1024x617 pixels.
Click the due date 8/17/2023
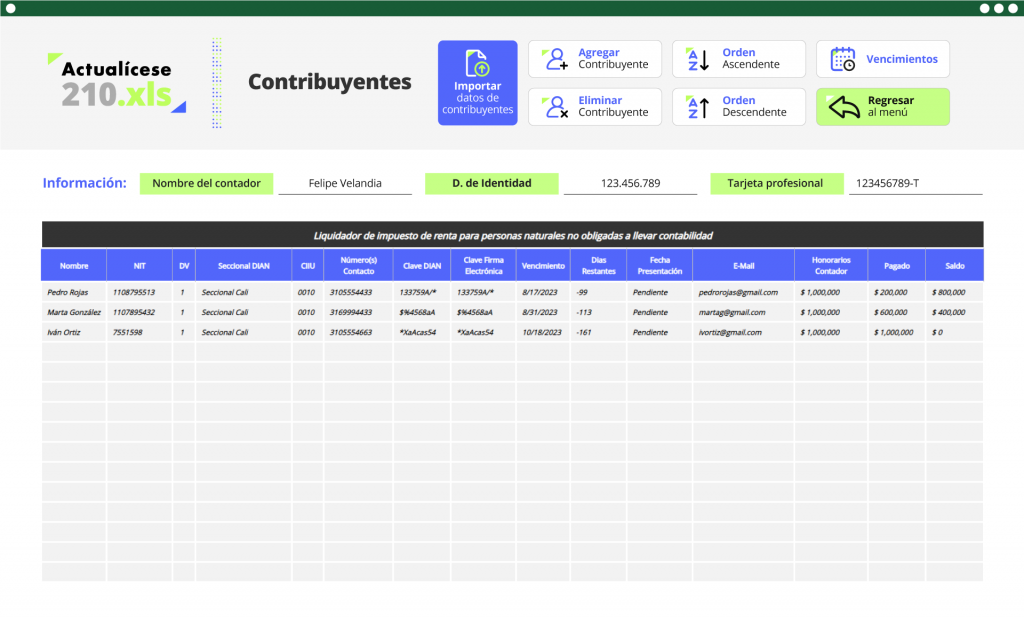point(543,292)
